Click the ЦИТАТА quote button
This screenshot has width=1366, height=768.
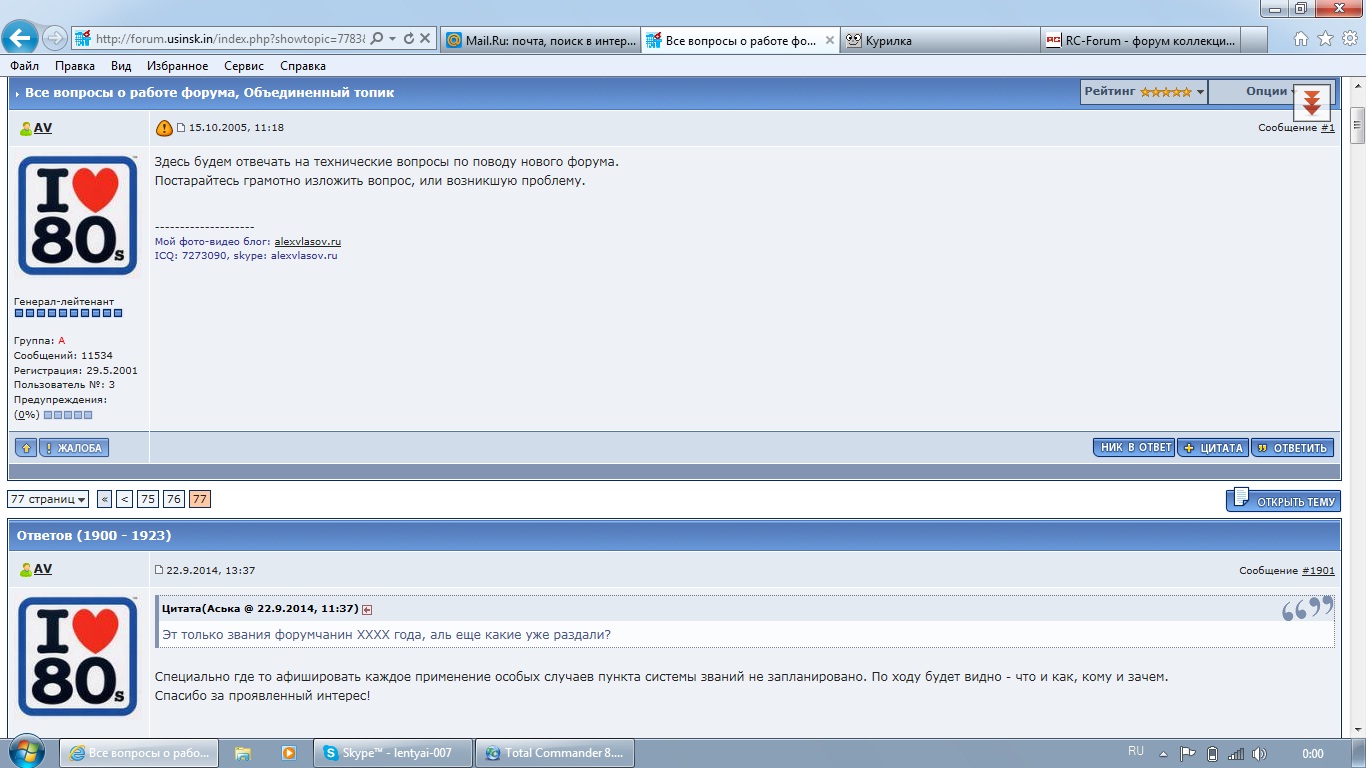(1212, 448)
